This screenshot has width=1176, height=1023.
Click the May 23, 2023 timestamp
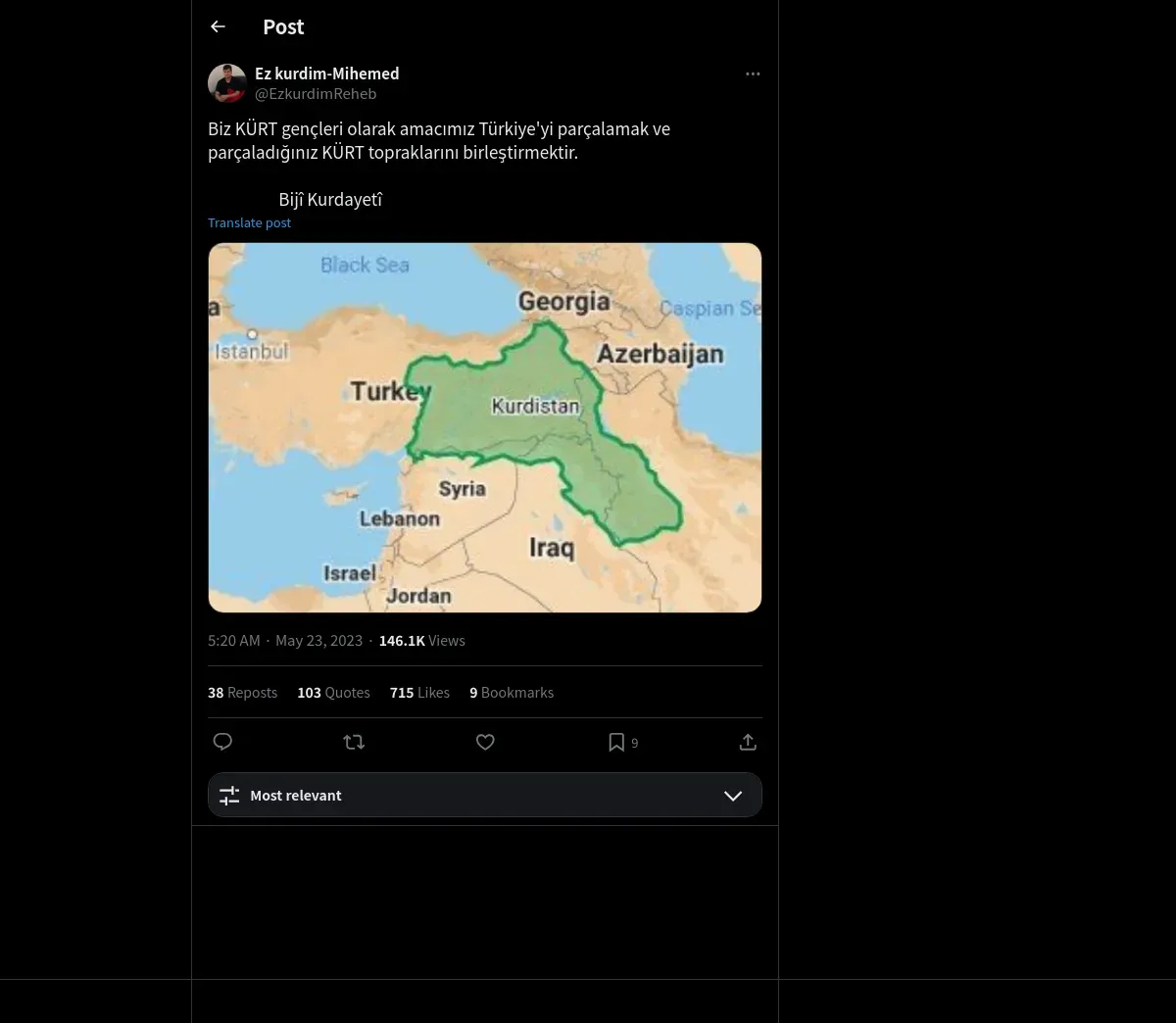pyautogui.click(x=318, y=641)
